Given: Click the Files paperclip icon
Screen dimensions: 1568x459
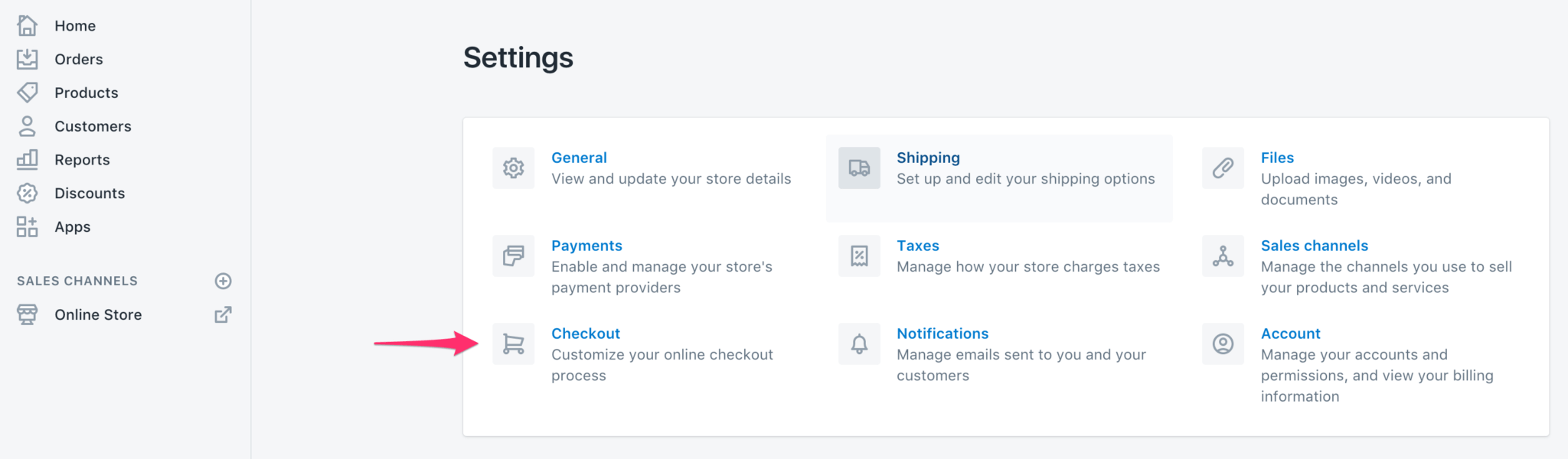Looking at the screenshot, I should pyautogui.click(x=1222, y=168).
